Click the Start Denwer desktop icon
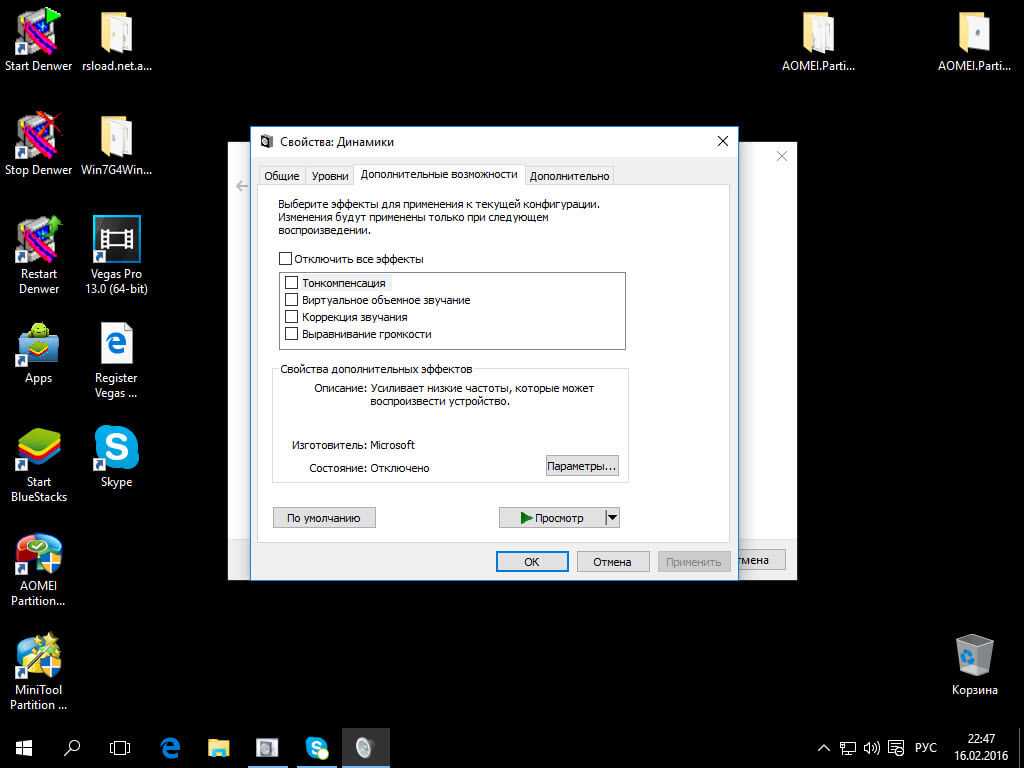 pyautogui.click(x=38, y=33)
